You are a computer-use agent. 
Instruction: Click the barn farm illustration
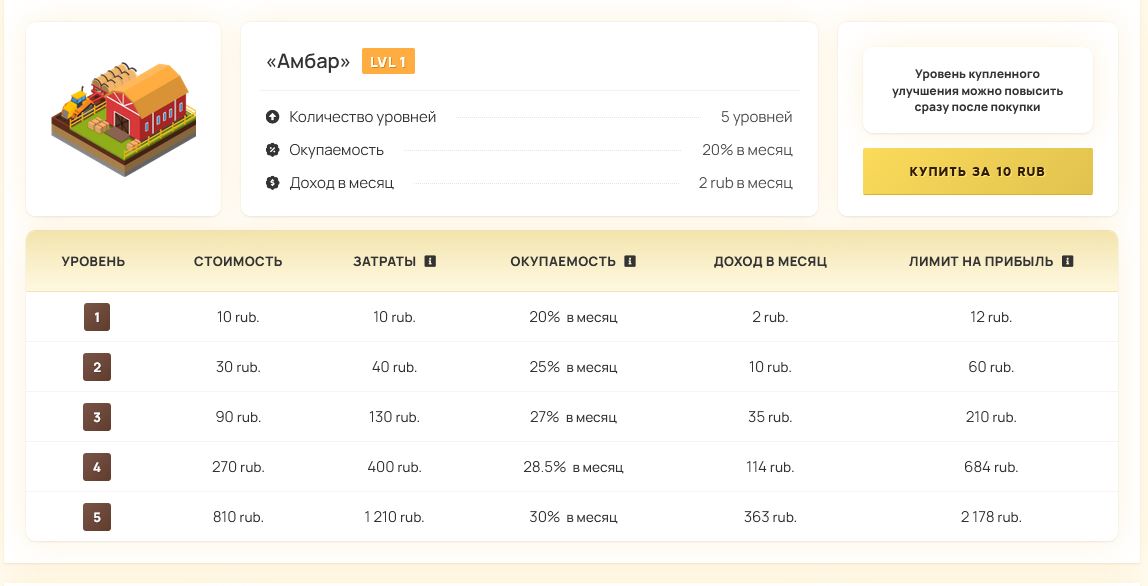[x=123, y=119]
